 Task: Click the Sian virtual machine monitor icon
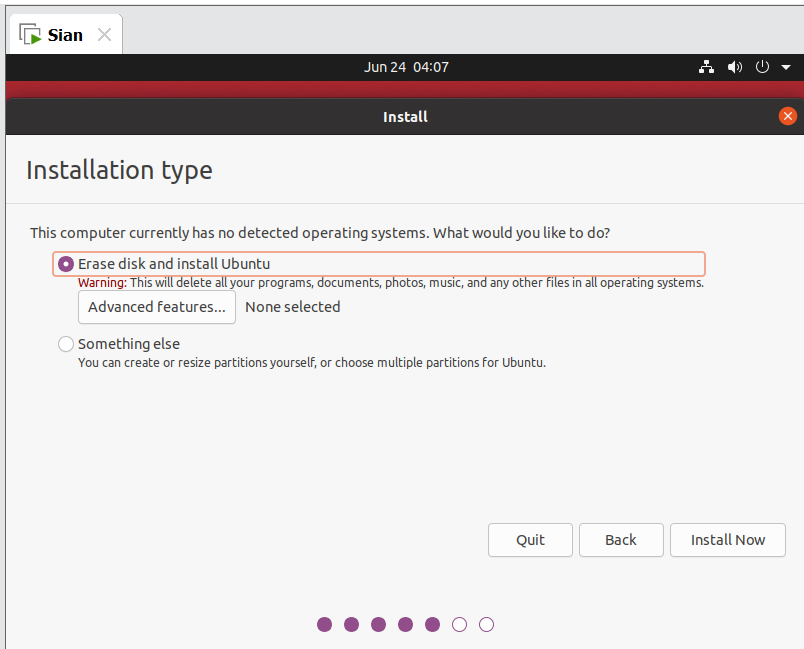[30, 32]
